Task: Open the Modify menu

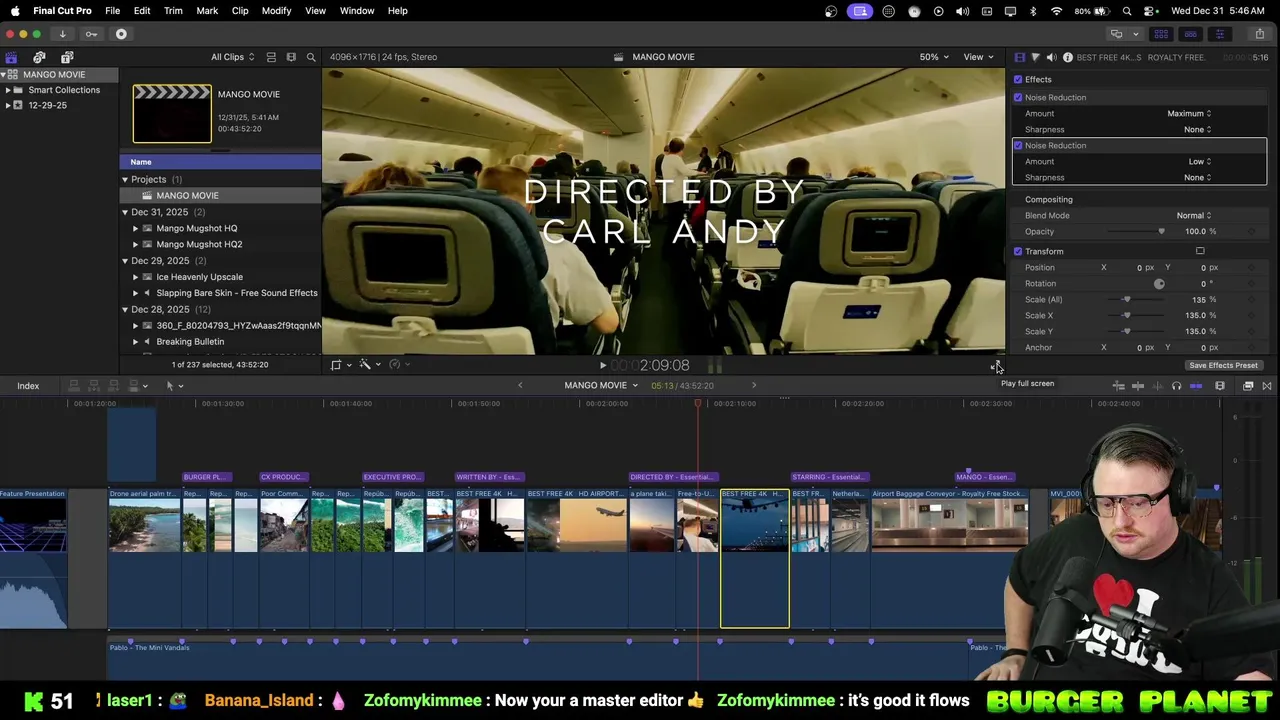Action: click(276, 10)
